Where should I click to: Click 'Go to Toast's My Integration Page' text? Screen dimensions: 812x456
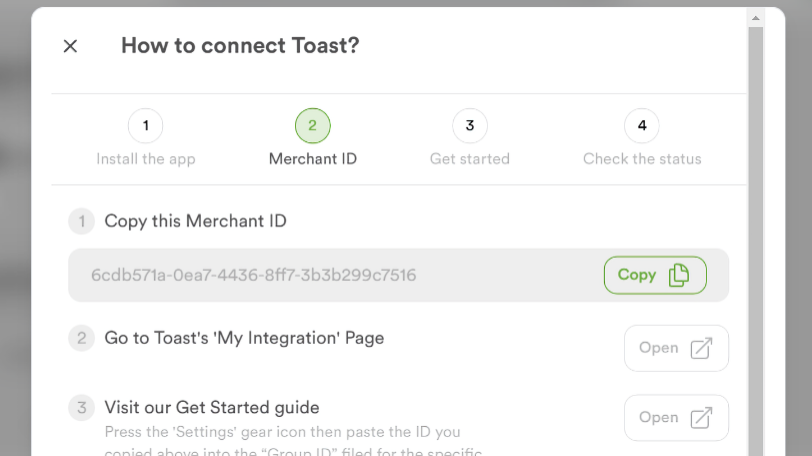(244, 338)
